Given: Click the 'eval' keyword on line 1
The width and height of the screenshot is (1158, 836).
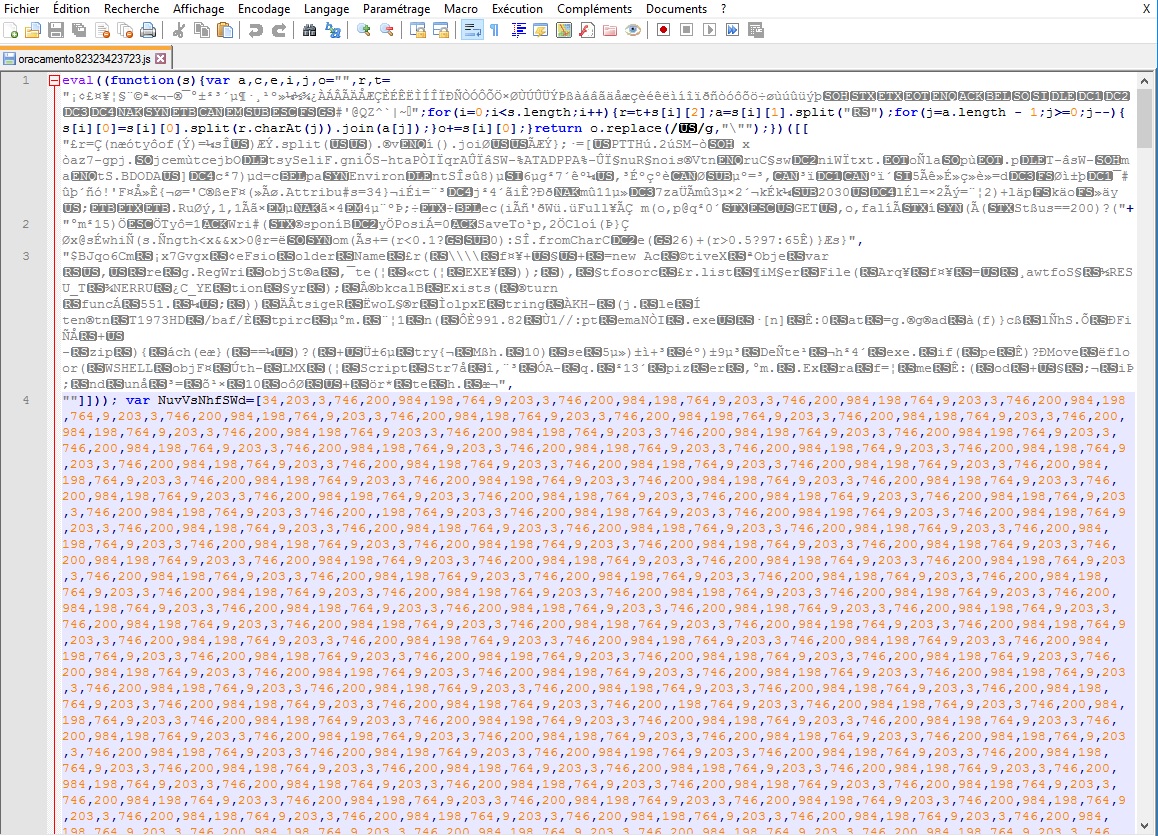Looking at the screenshot, I should 78,80.
